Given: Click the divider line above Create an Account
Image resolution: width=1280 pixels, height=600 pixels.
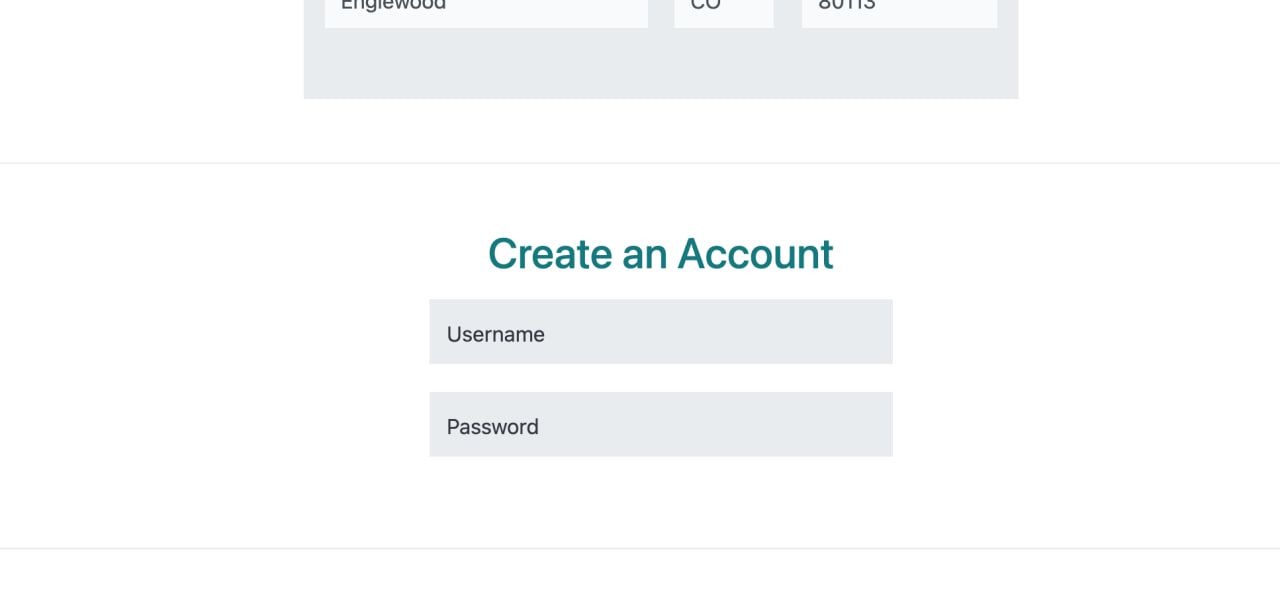Looking at the screenshot, I should click(x=640, y=163).
